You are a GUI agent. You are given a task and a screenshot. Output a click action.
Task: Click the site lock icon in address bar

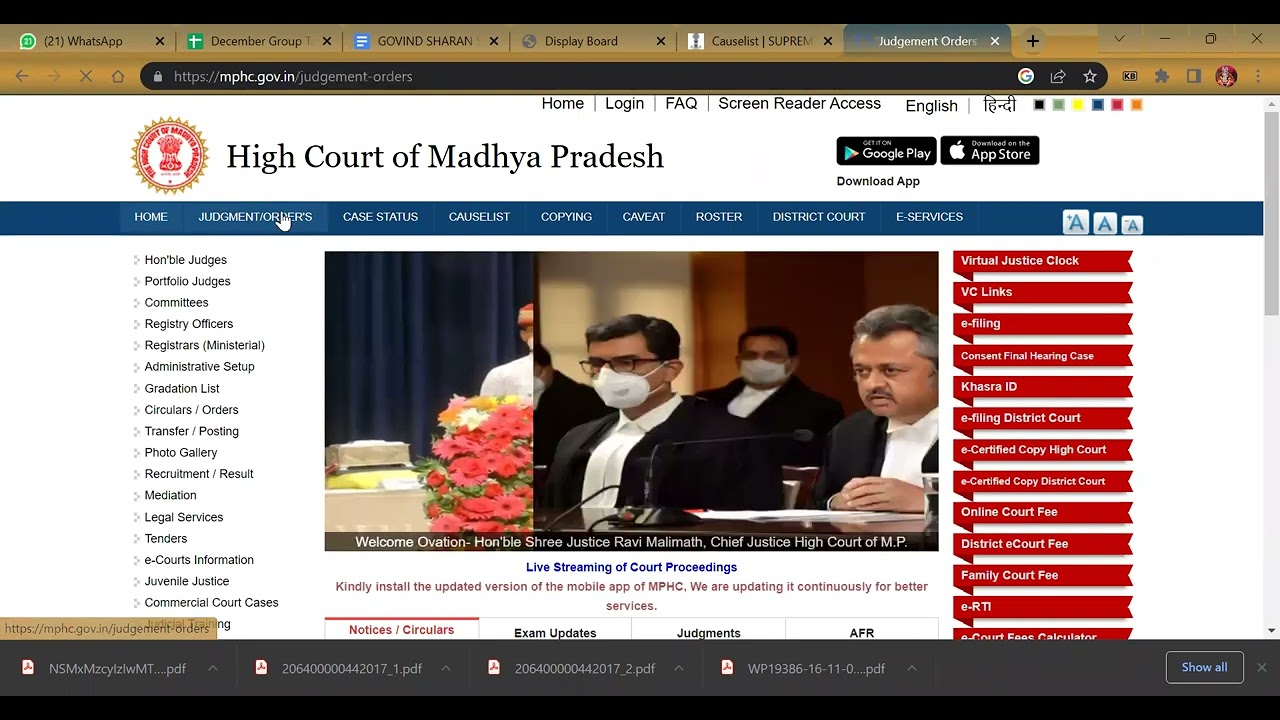tap(158, 76)
